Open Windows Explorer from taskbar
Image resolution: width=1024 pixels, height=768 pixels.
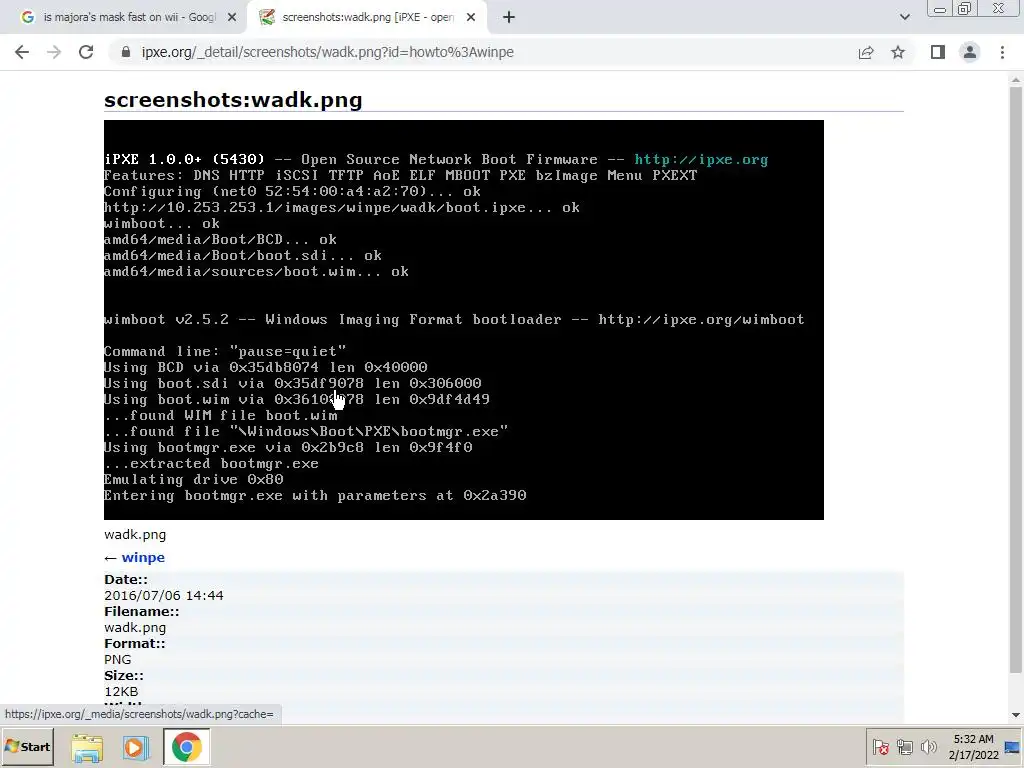click(x=87, y=748)
